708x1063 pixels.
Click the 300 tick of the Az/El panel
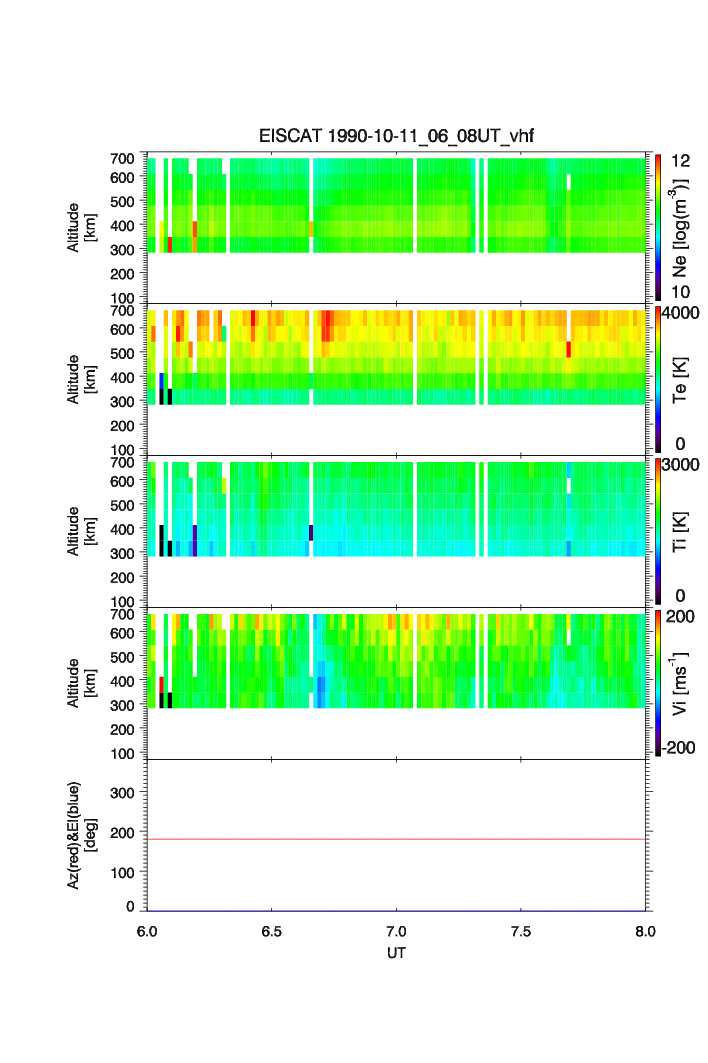pos(123,793)
